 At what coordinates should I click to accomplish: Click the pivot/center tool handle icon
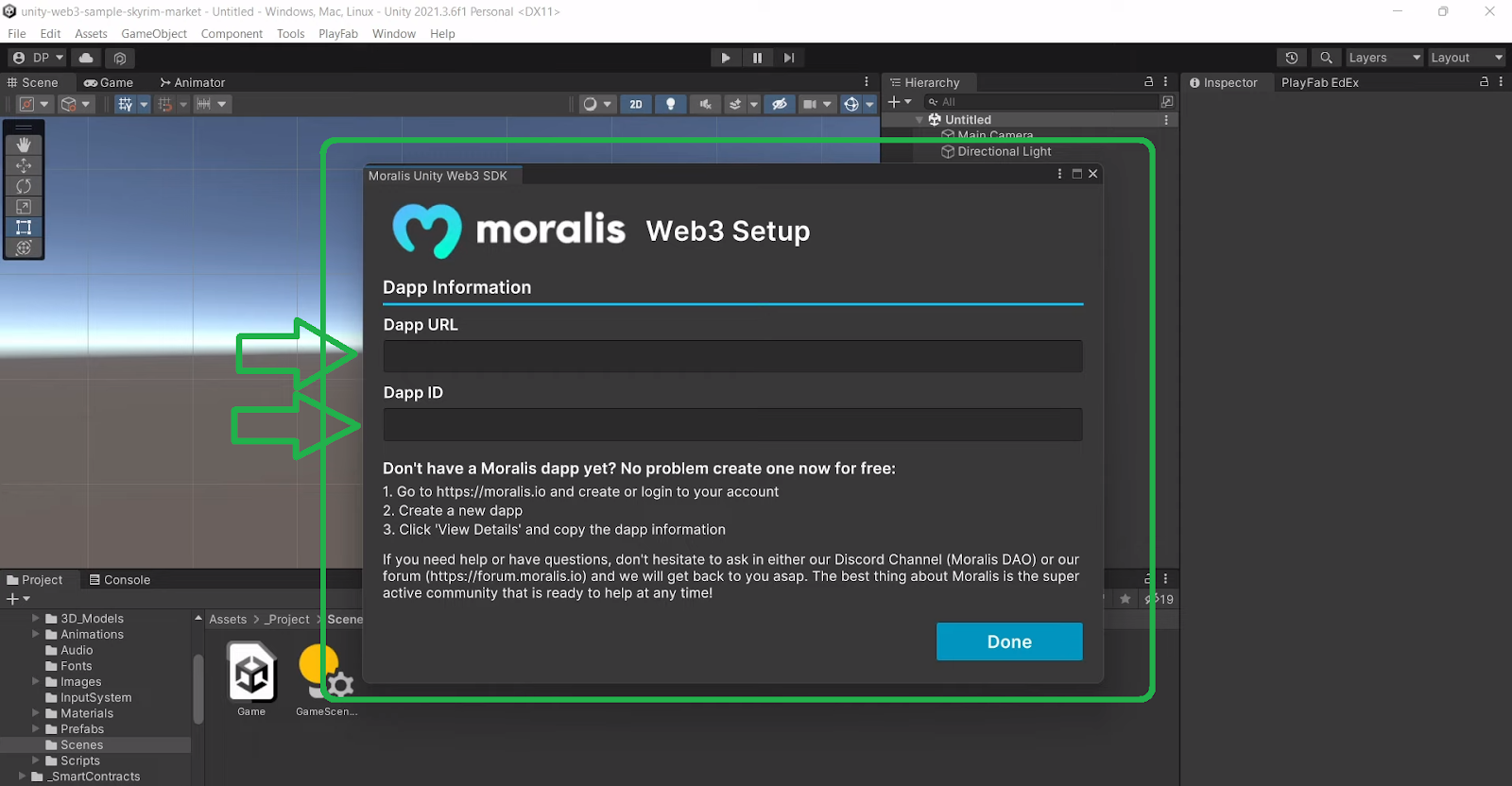34,104
